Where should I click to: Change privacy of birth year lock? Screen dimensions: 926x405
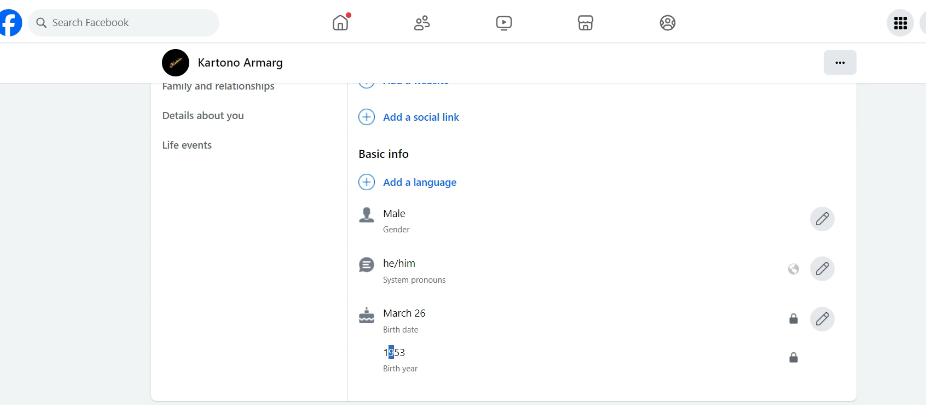793,357
